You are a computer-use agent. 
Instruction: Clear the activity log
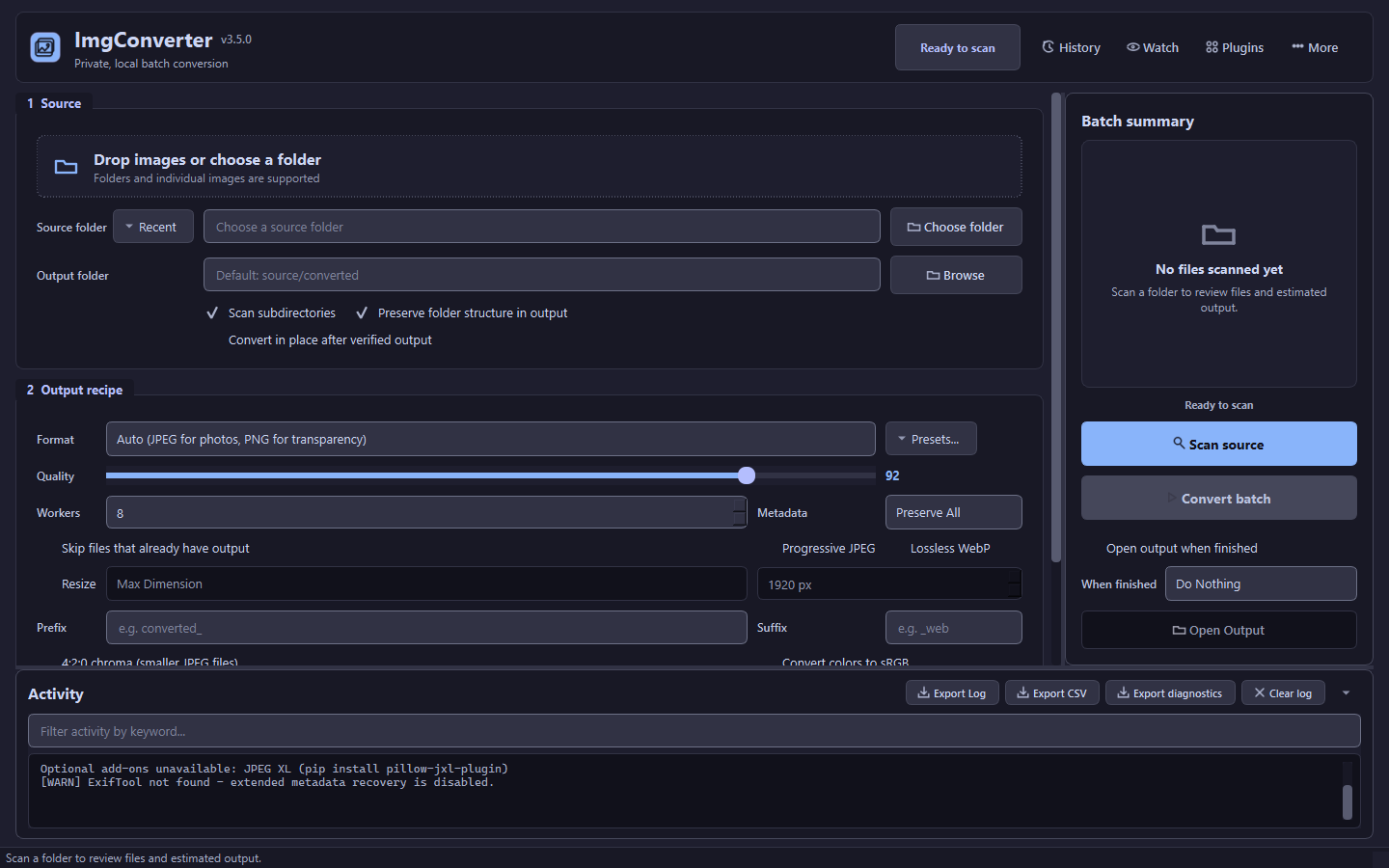point(1283,692)
